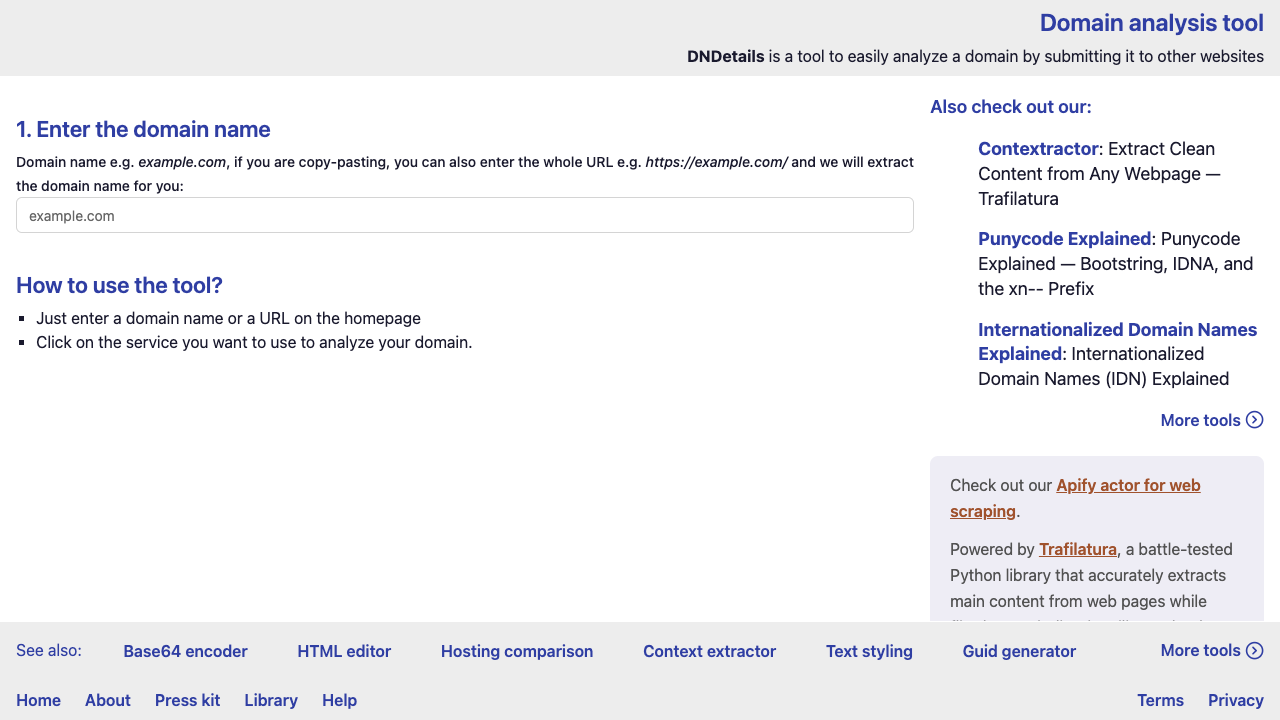Click the domain name input field

464,215
